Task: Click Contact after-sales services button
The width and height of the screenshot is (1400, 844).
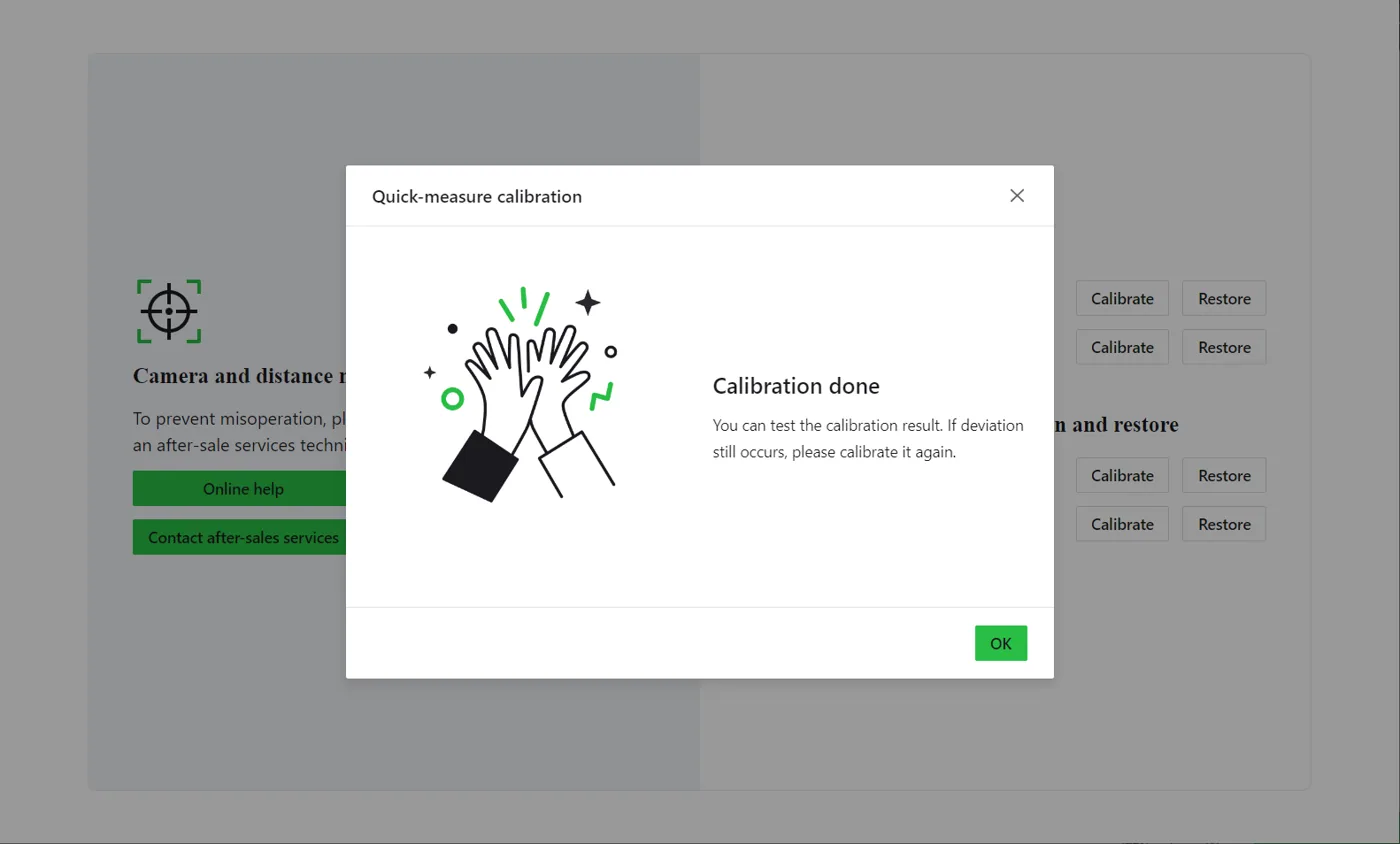Action: (239, 537)
